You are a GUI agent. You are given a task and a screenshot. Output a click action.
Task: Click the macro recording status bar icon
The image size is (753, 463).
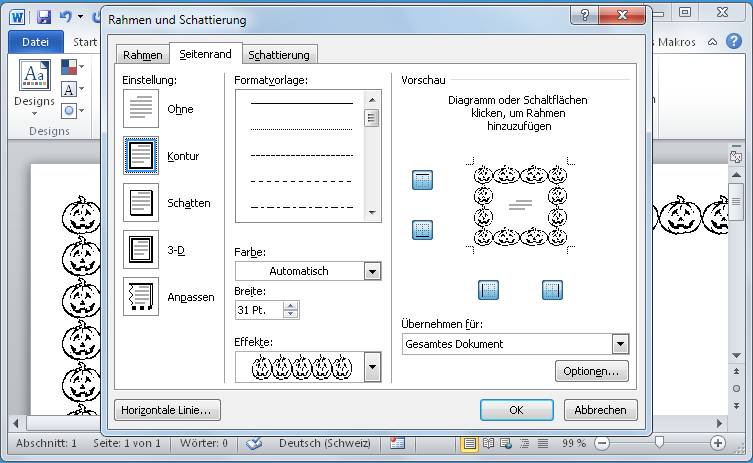pos(397,443)
